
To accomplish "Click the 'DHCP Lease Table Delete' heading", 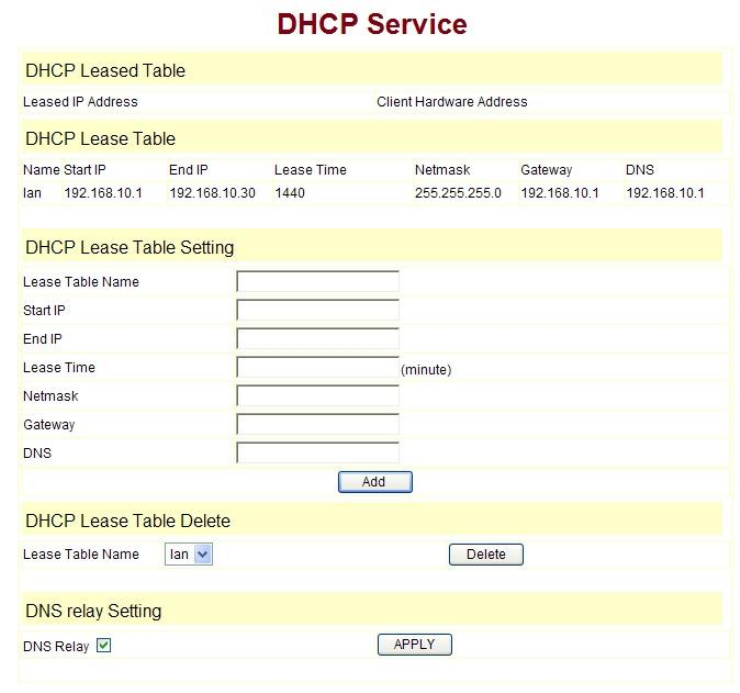I will 128,521.
